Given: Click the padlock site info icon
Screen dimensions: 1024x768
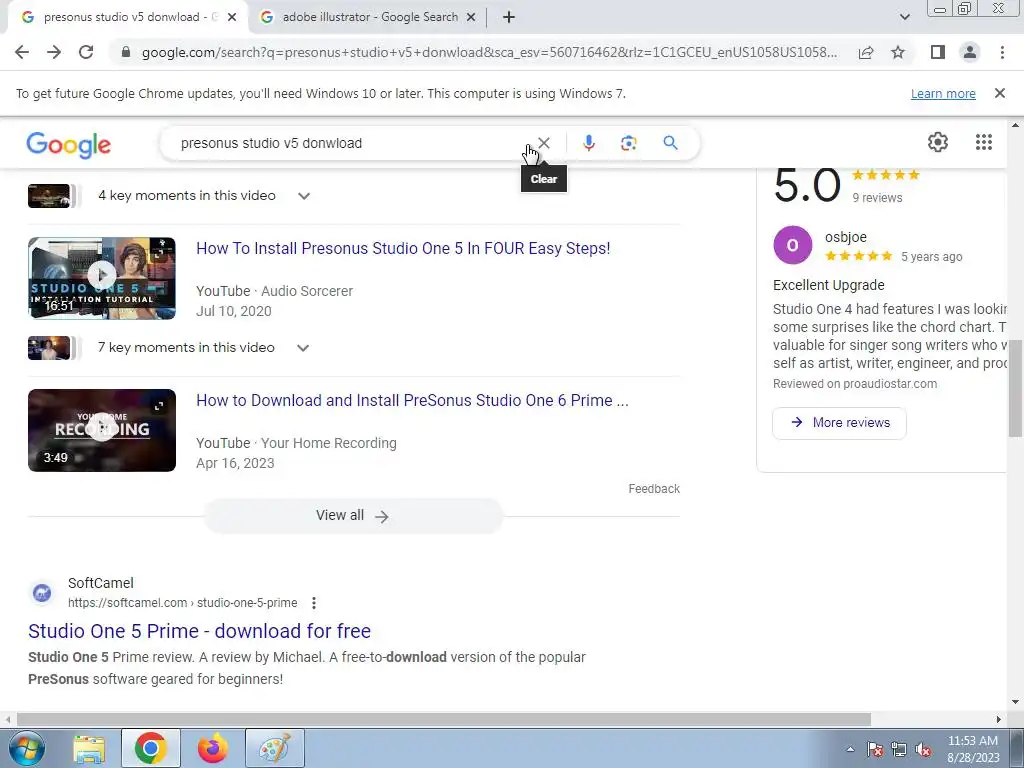Looking at the screenshot, I should 126,52.
